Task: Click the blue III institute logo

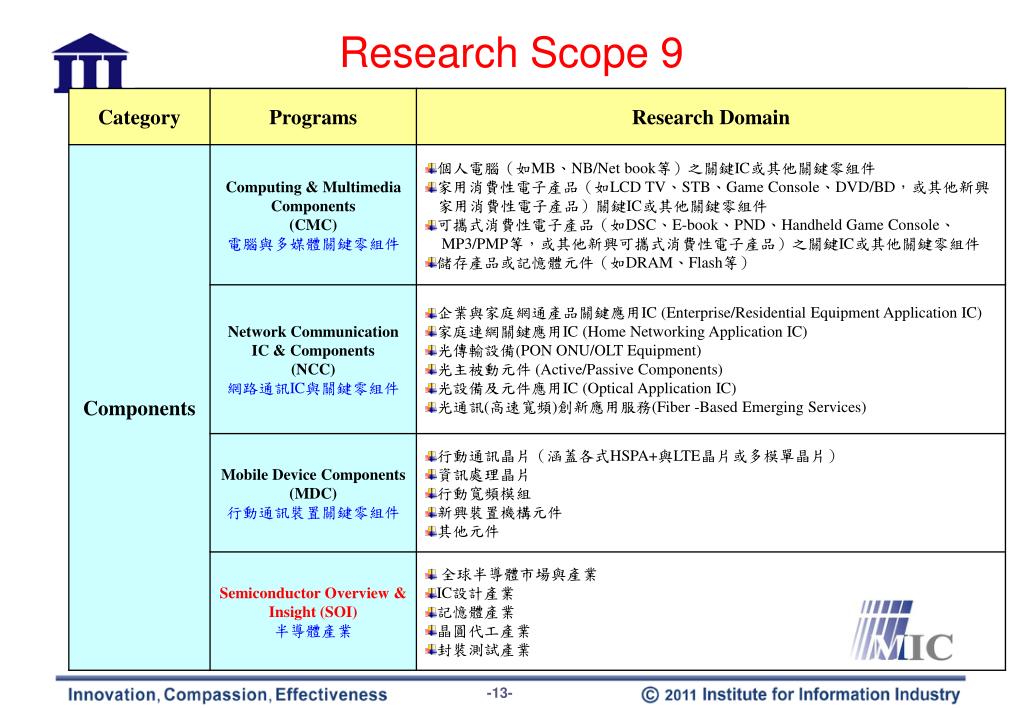Action: pyautogui.click(x=90, y=62)
